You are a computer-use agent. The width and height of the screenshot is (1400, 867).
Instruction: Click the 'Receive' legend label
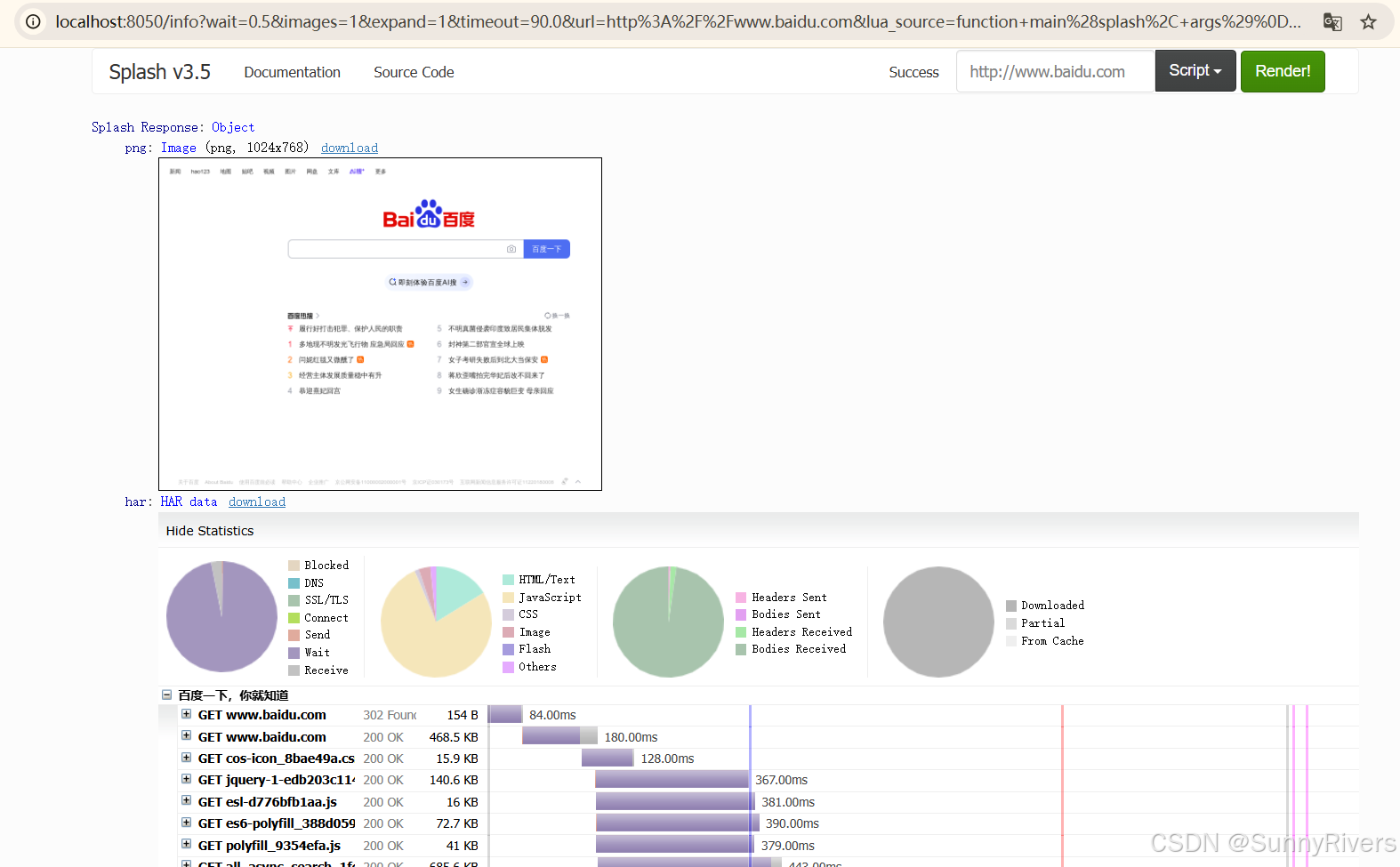tap(326, 670)
